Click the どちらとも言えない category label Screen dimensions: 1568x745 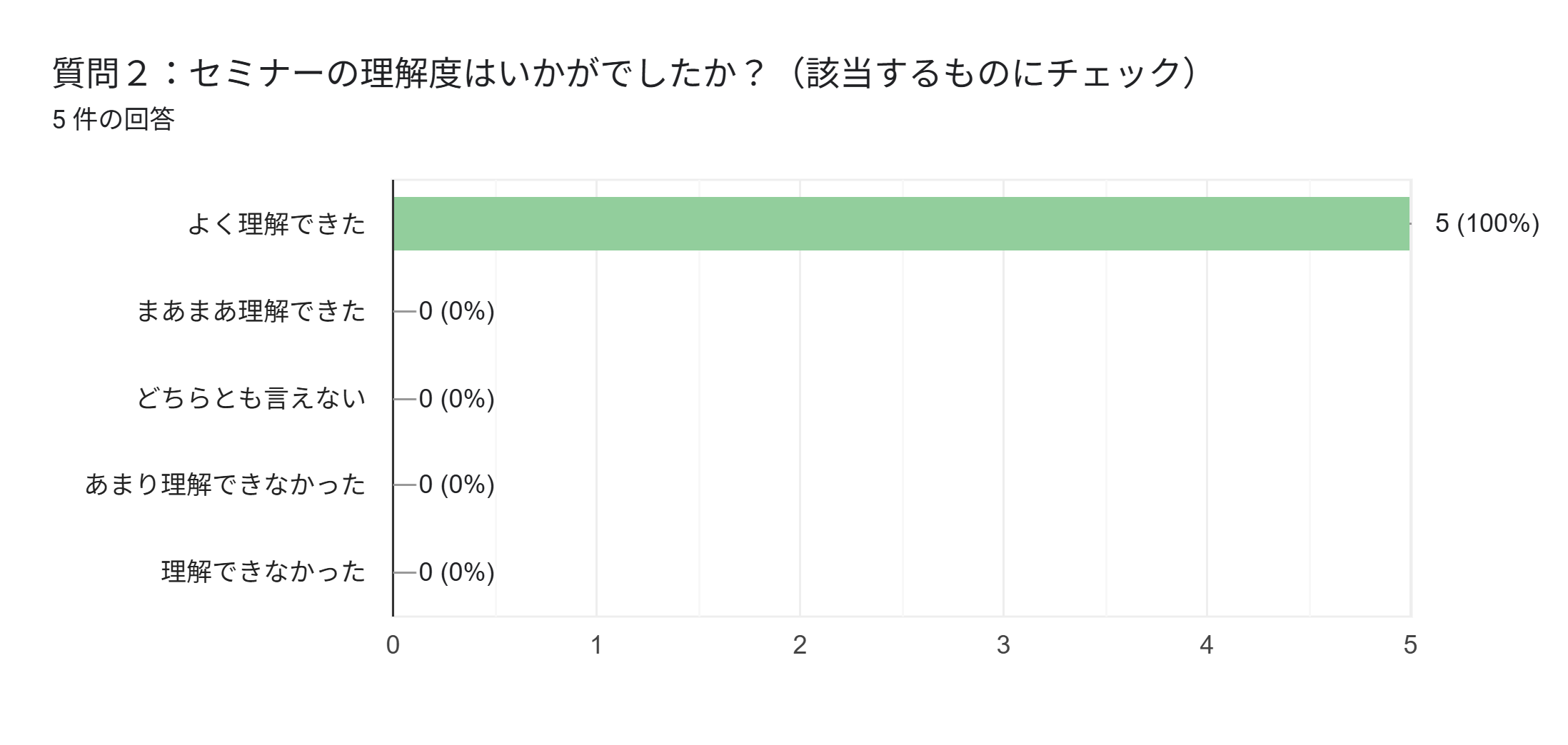pyautogui.click(x=251, y=398)
